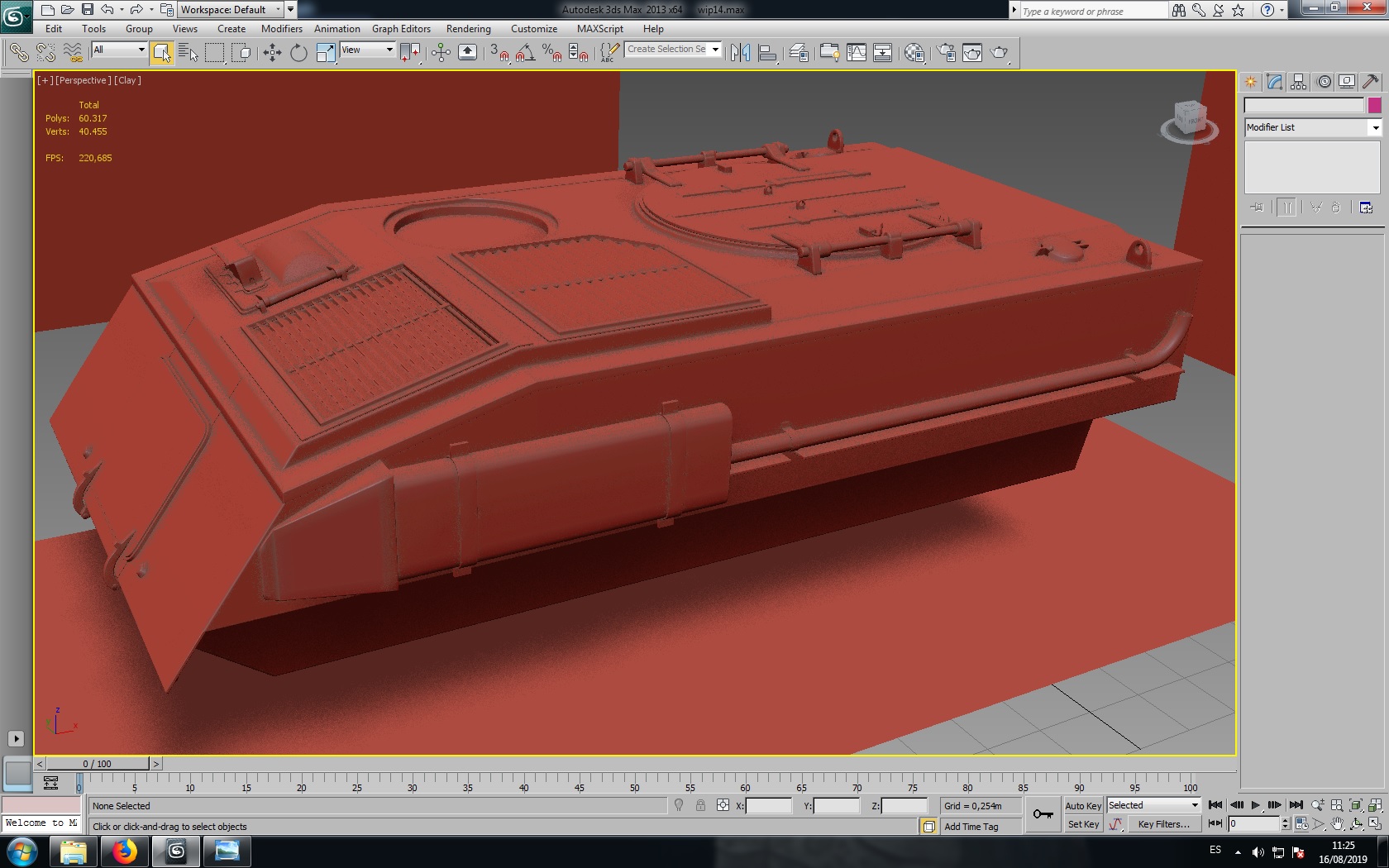Switch to the Modify command panel tab
The height and width of the screenshot is (868, 1389).
1274,82
